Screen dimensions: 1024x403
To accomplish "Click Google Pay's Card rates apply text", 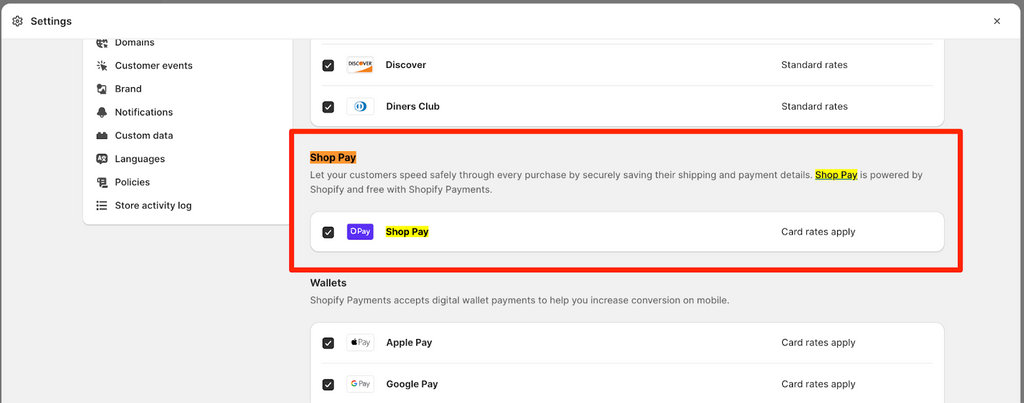I will click(x=818, y=385).
